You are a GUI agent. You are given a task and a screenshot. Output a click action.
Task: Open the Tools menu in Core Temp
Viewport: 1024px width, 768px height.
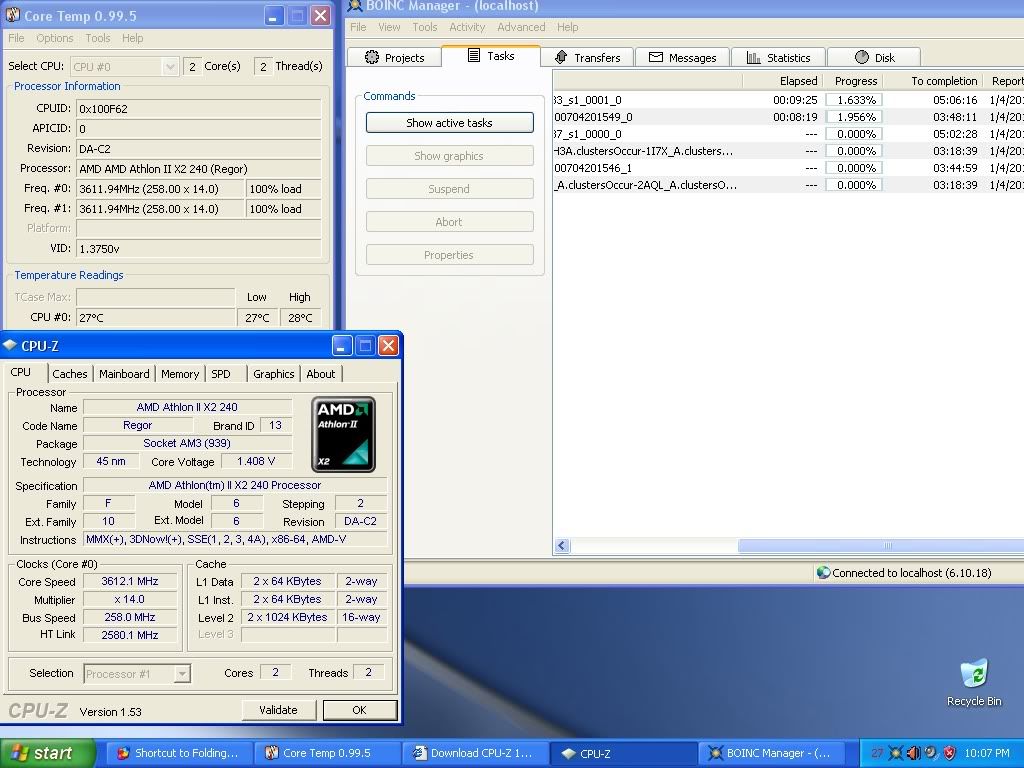[x=98, y=38]
